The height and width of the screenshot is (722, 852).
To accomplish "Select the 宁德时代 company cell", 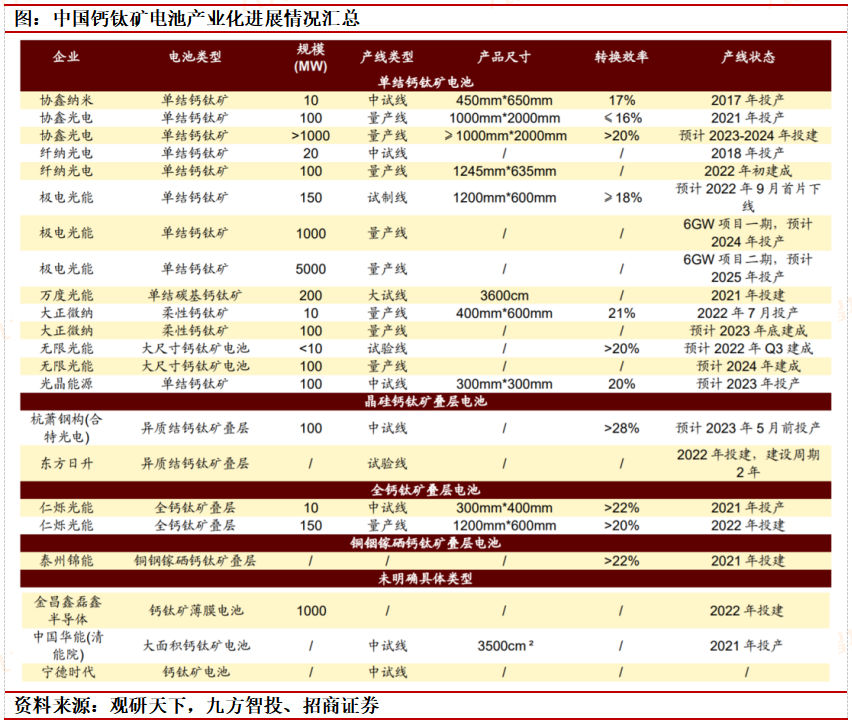I will pos(68,673).
